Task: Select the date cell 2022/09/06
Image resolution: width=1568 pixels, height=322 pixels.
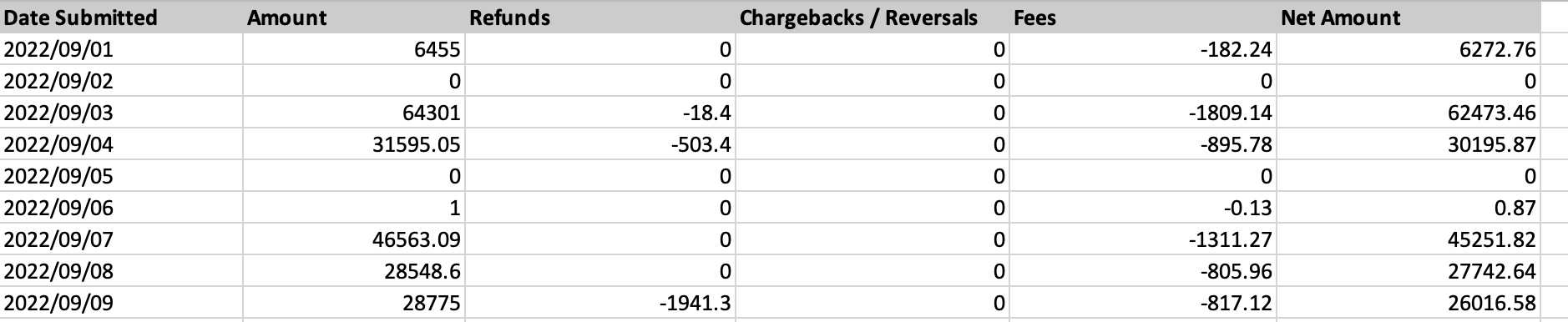Action: point(121,208)
